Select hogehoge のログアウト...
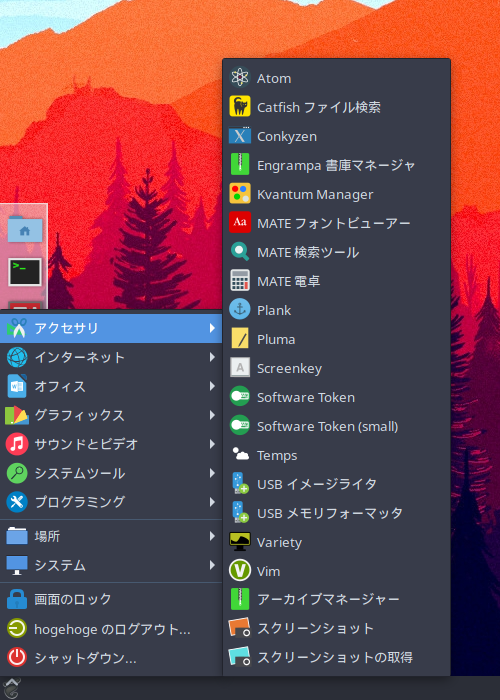 (111, 629)
